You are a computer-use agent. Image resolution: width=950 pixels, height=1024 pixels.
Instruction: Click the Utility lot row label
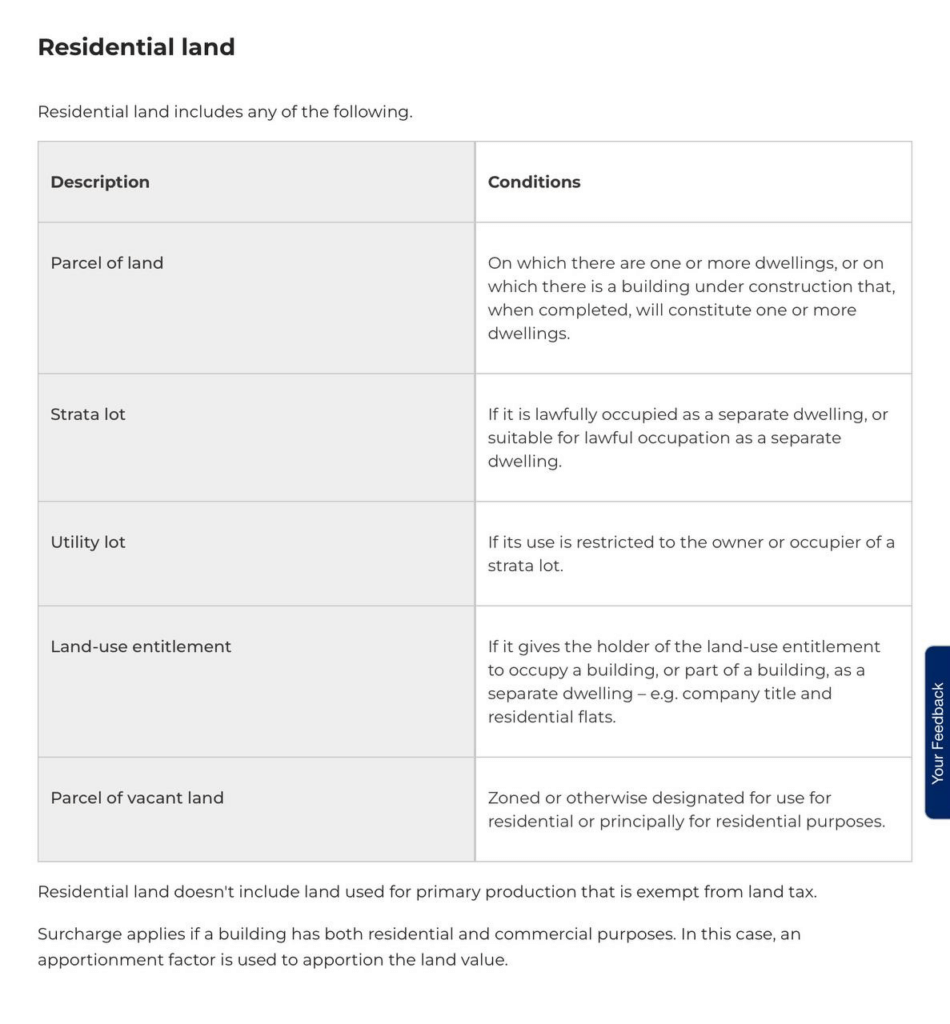tap(88, 542)
